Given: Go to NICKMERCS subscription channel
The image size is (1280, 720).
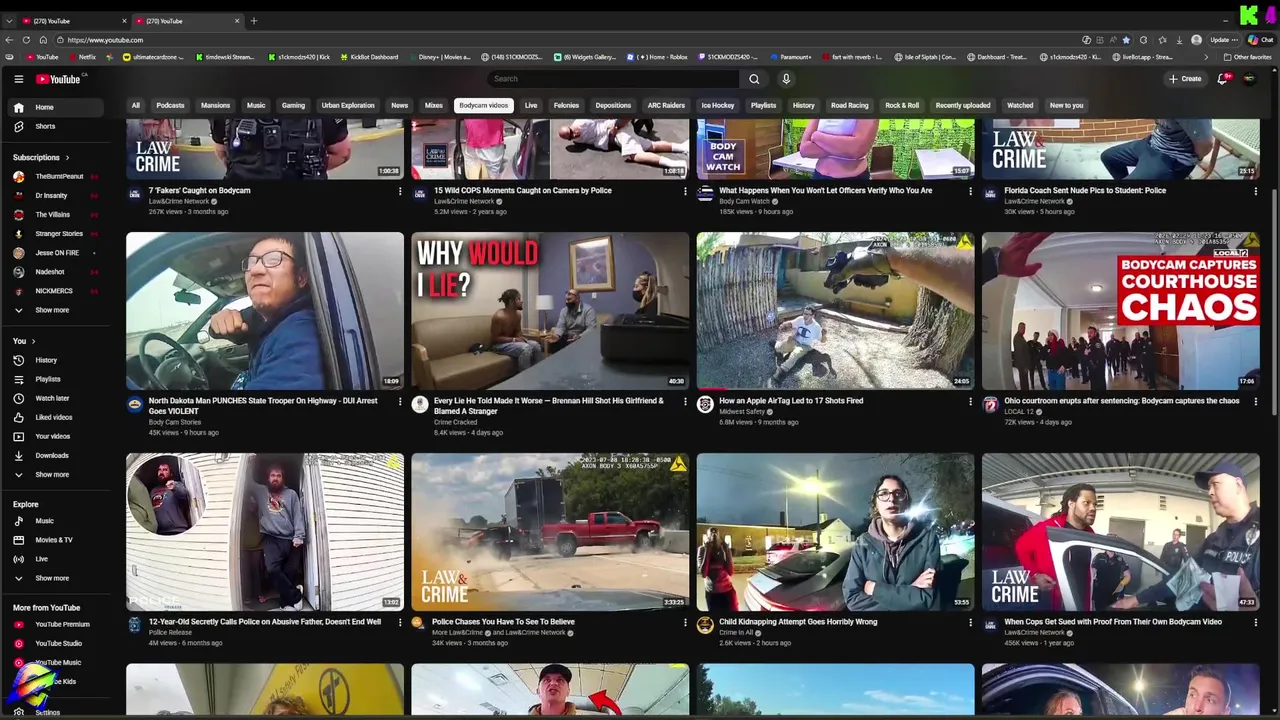Looking at the screenshot, I should tap(53, 291).
